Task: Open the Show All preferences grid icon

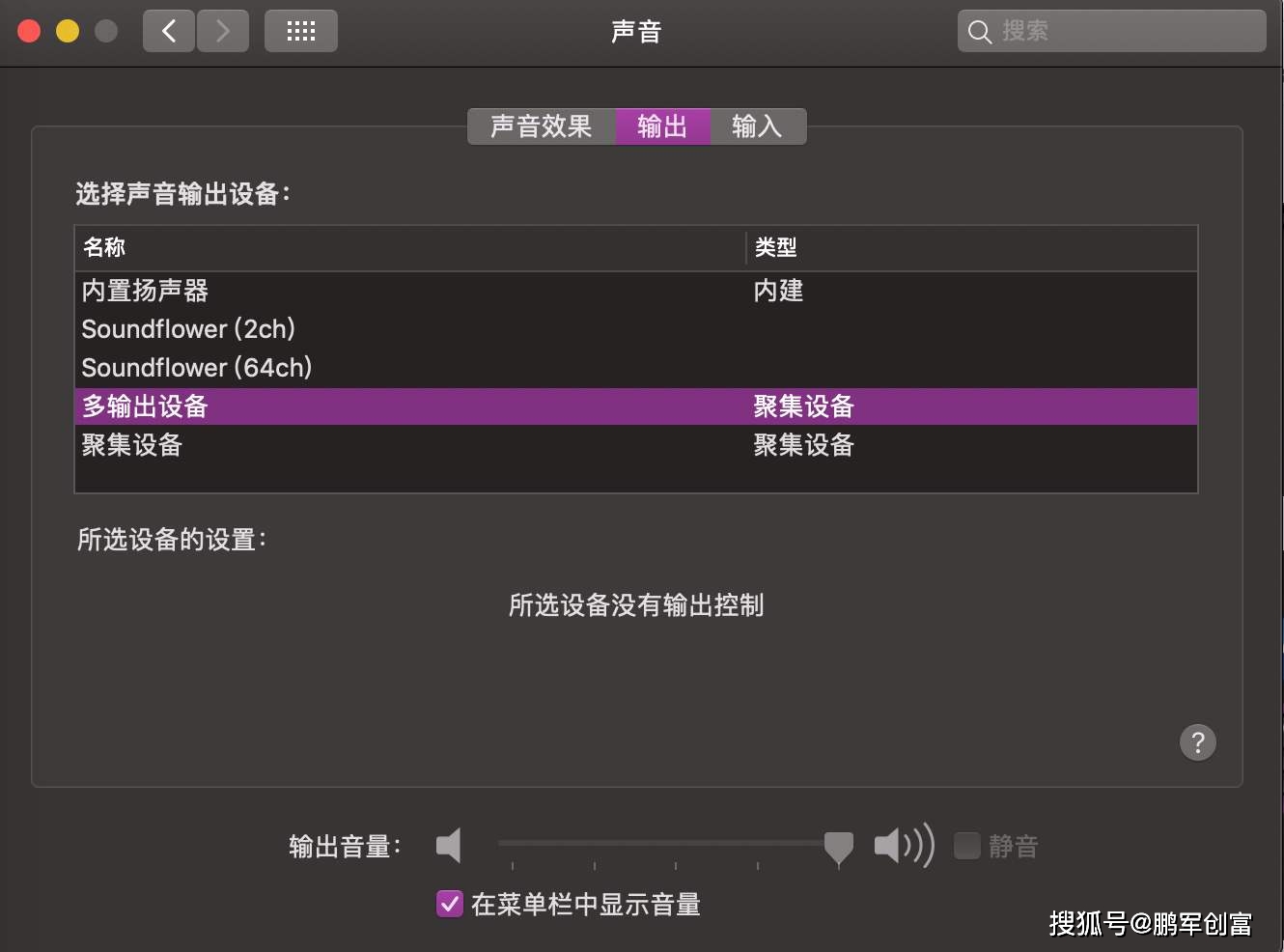Action: [300, 30]
